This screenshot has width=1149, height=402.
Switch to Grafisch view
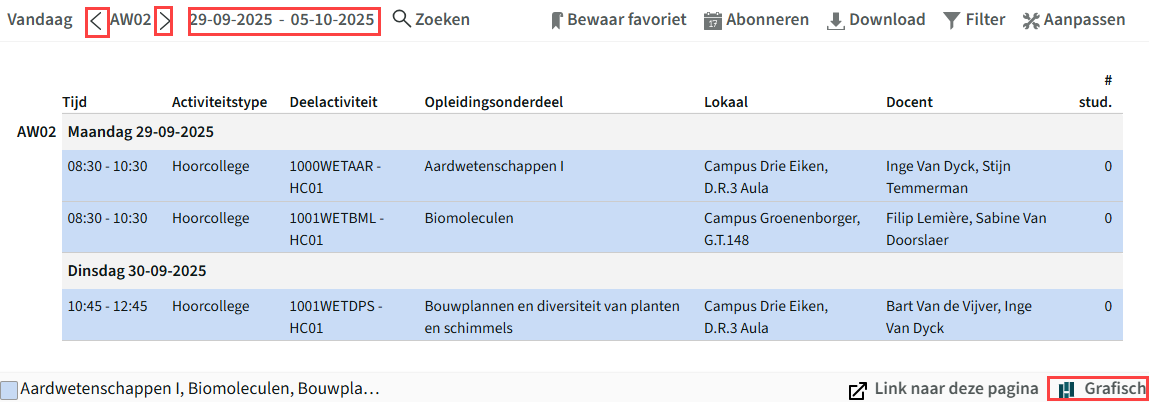point(1098,389)
